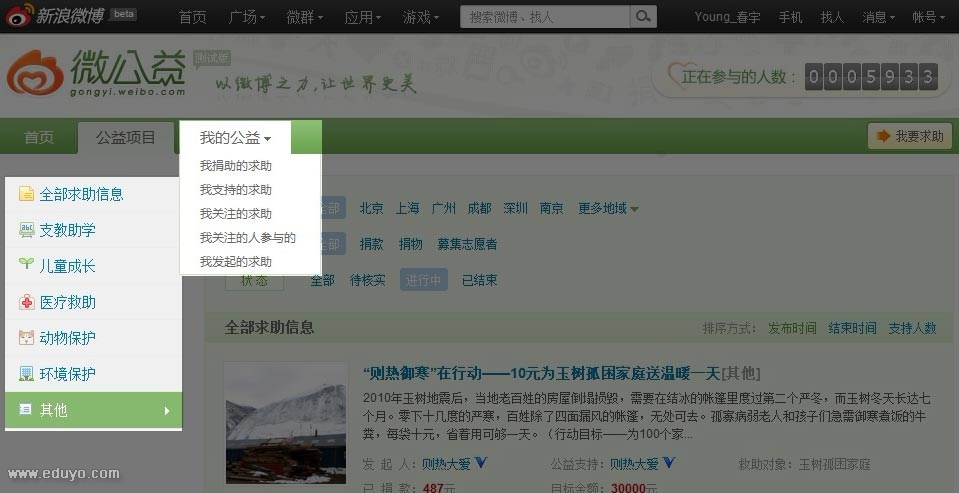Open the "则热御寒"在行动 project title link
Screen dimensions: 959x493
point(541,373)
